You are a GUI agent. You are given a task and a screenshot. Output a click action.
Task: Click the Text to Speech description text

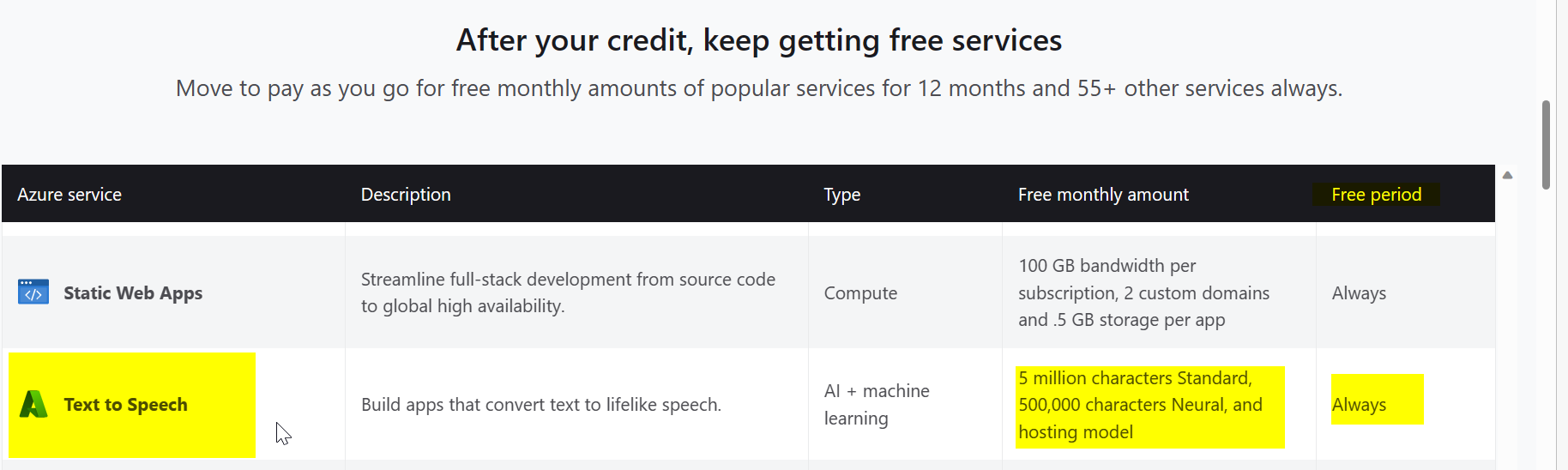541,405
